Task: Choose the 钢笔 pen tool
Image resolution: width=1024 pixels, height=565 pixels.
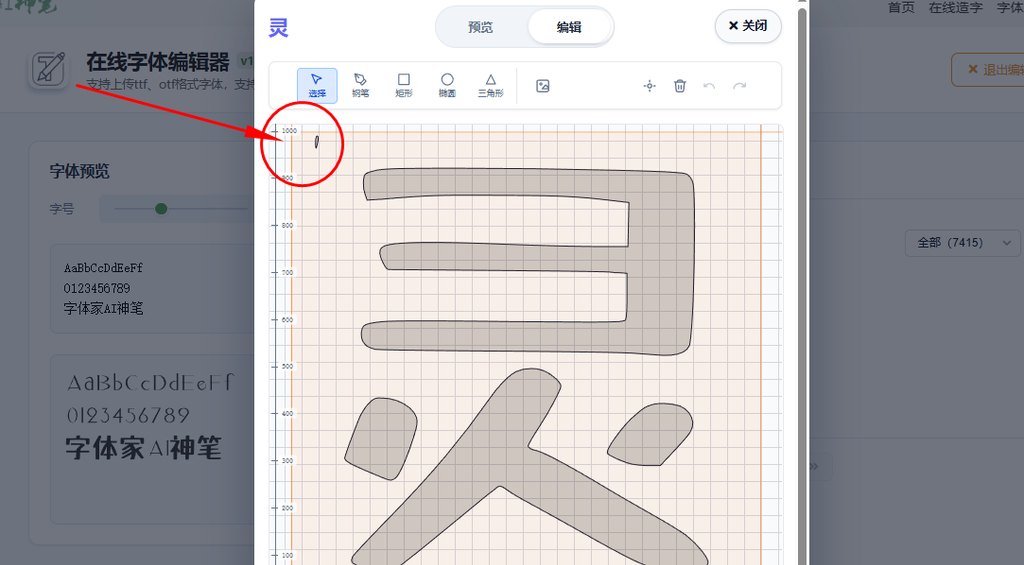Action: click(360, 86)
